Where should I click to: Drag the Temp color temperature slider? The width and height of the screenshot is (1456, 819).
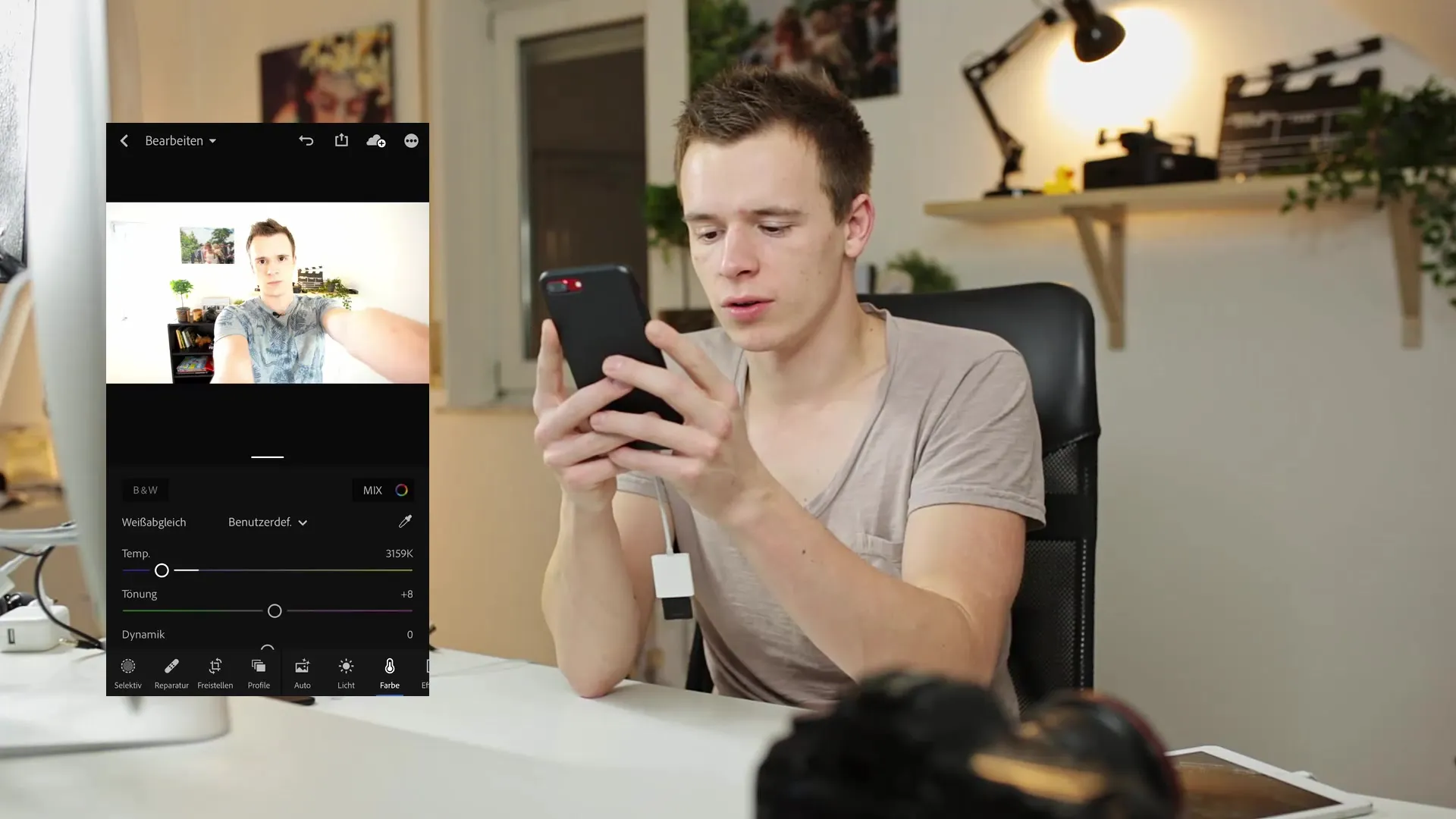pos(162,570)
